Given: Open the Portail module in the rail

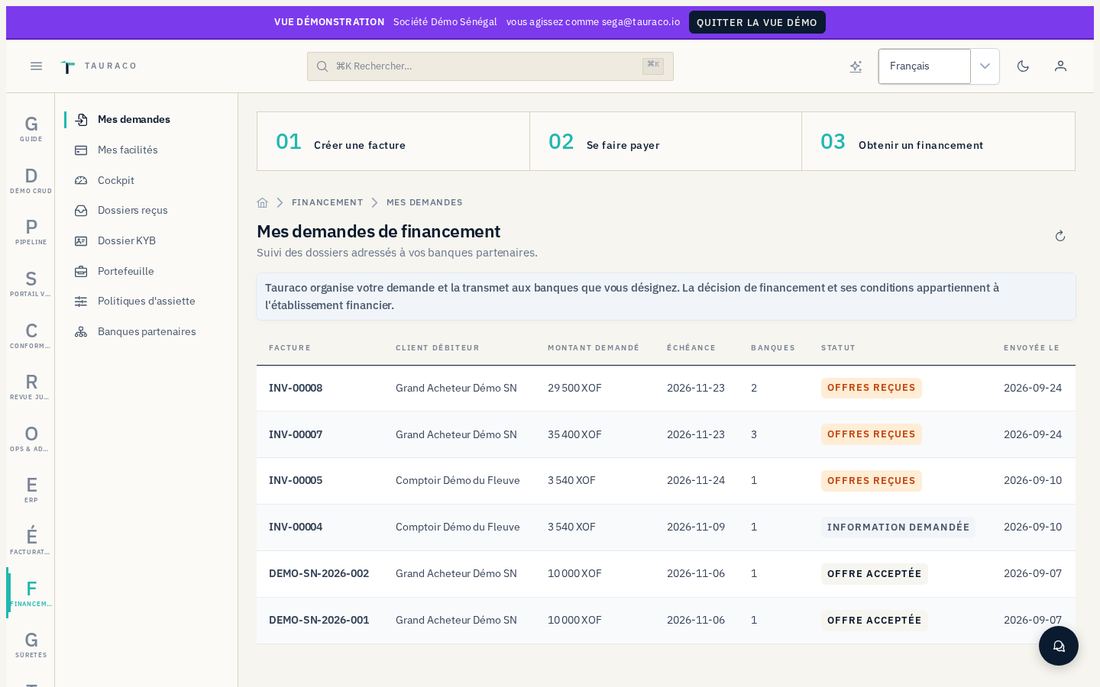Looking at the screenshot, I should [31, 284].
